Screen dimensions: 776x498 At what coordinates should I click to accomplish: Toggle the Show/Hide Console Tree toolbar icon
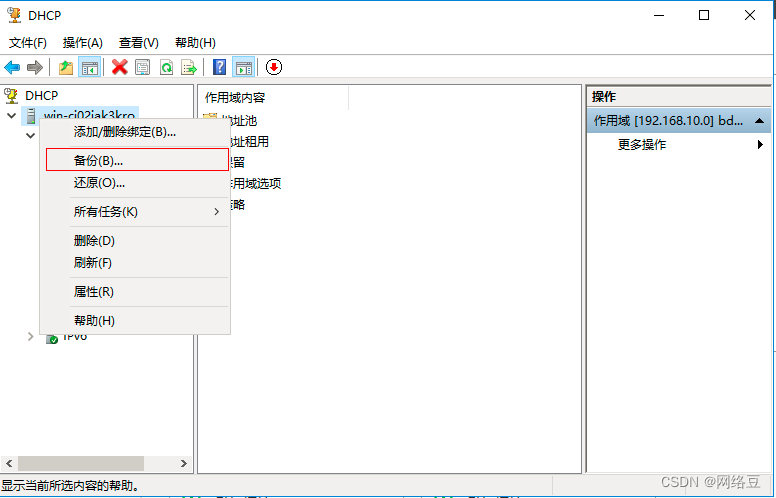(89, 67)
